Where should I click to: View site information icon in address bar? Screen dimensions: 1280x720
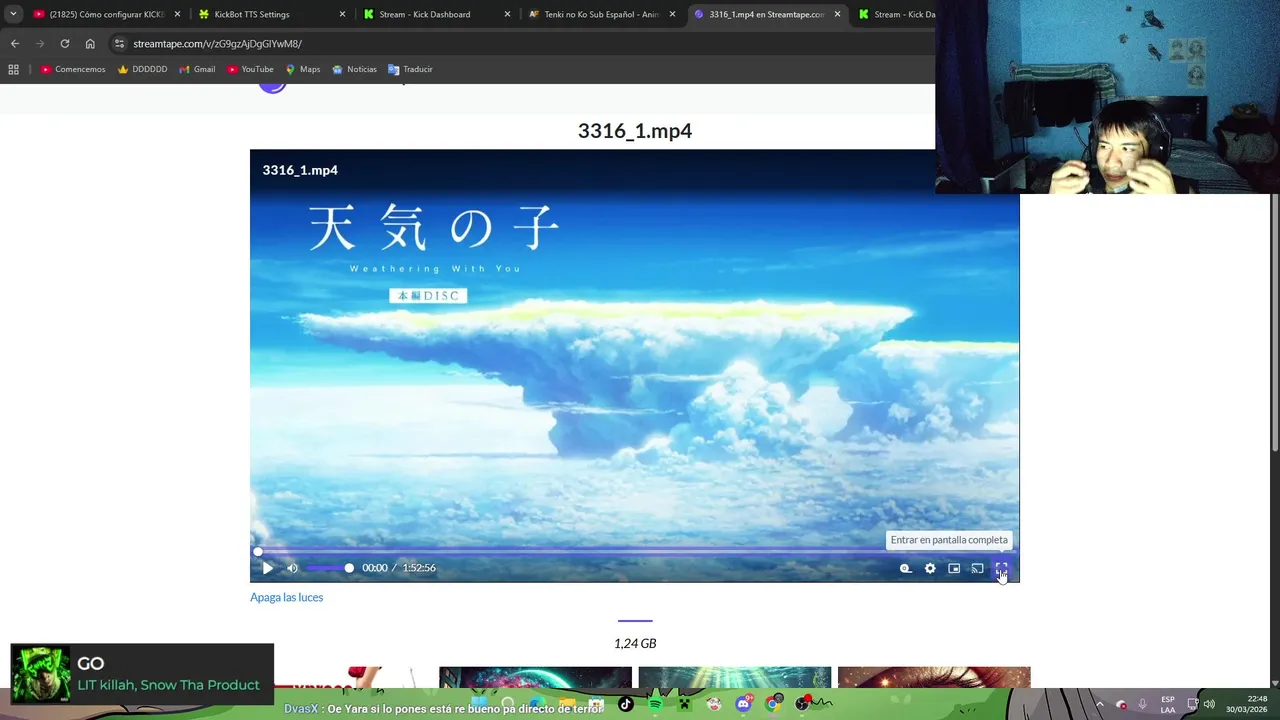coord(119,44)
